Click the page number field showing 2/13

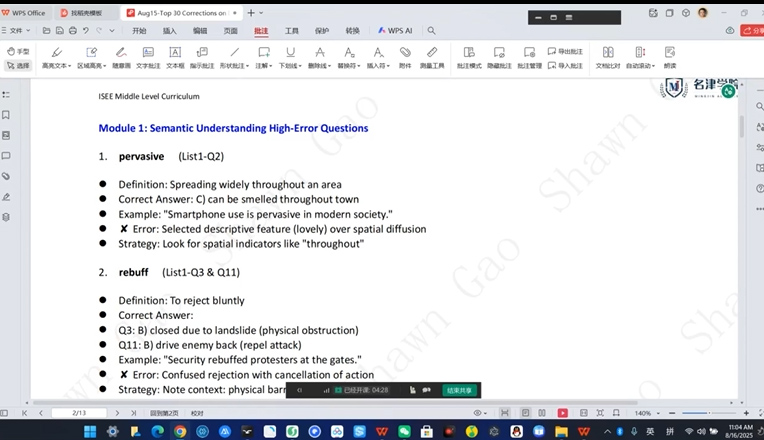[80, 413]
